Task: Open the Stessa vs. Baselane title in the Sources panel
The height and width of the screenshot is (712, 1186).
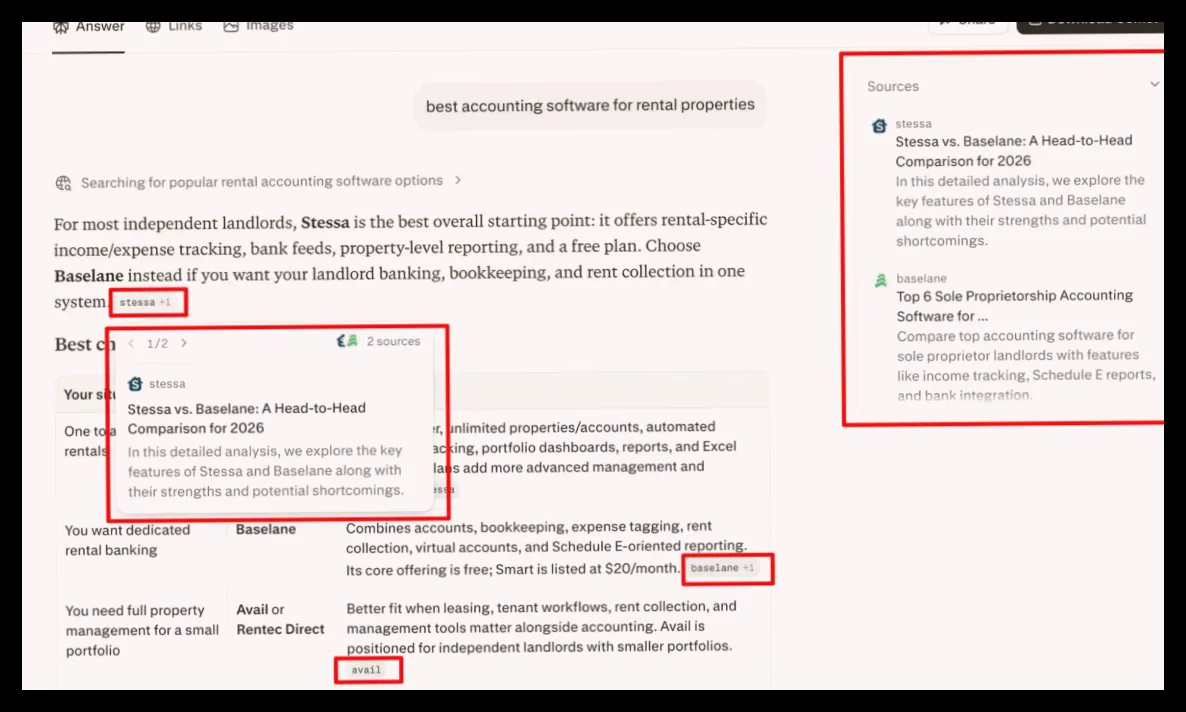Action: (1014, 151)
